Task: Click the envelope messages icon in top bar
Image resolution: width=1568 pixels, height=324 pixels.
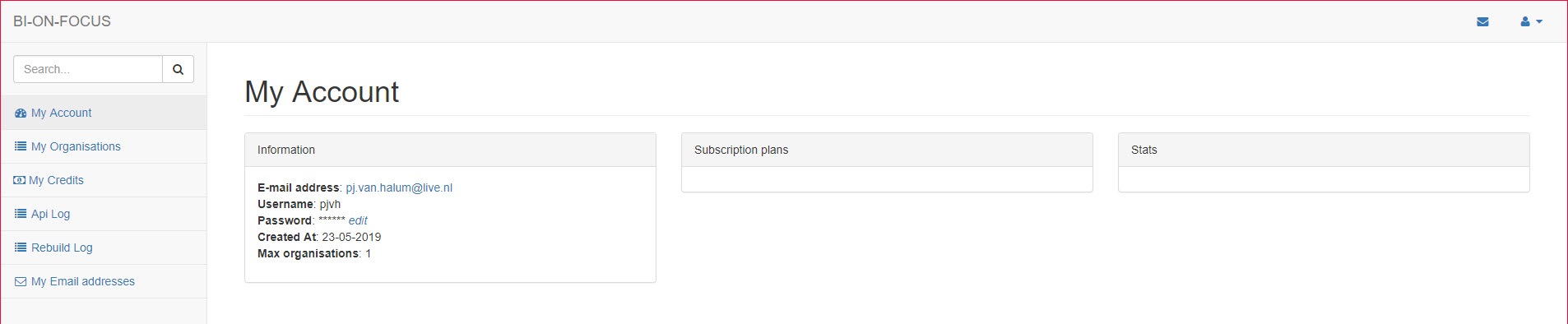Action: tap(1482, 21)
